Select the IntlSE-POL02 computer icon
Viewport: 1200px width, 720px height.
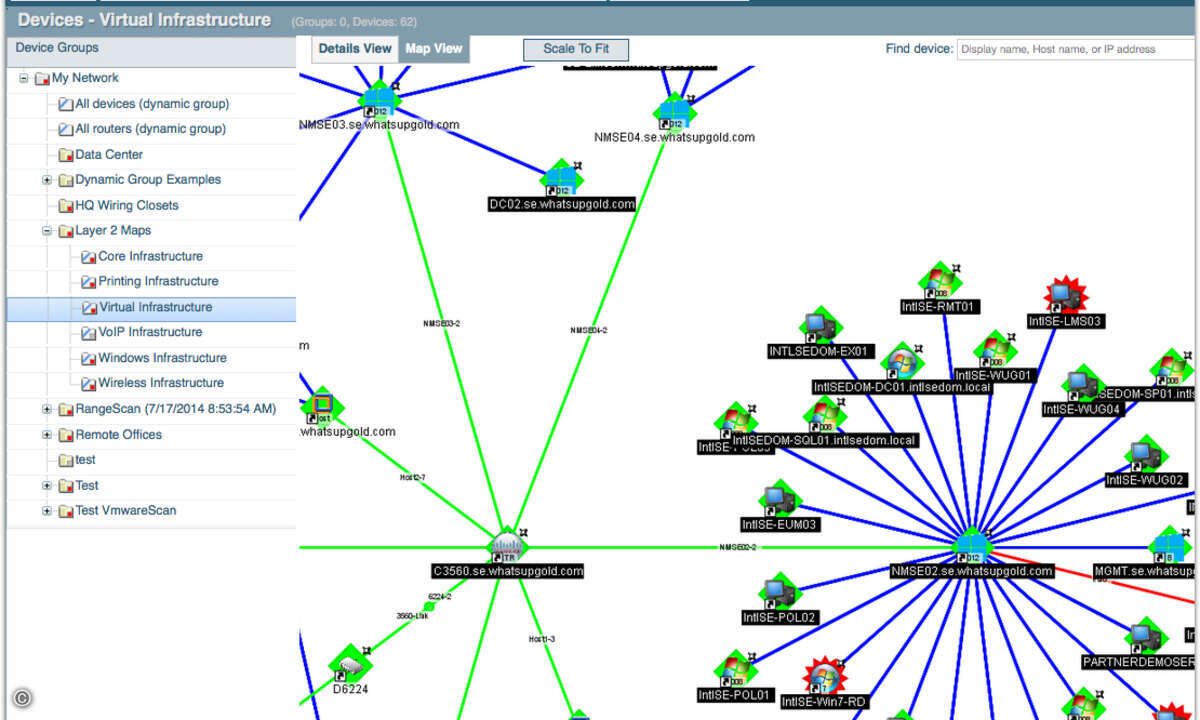pos(780,593)
